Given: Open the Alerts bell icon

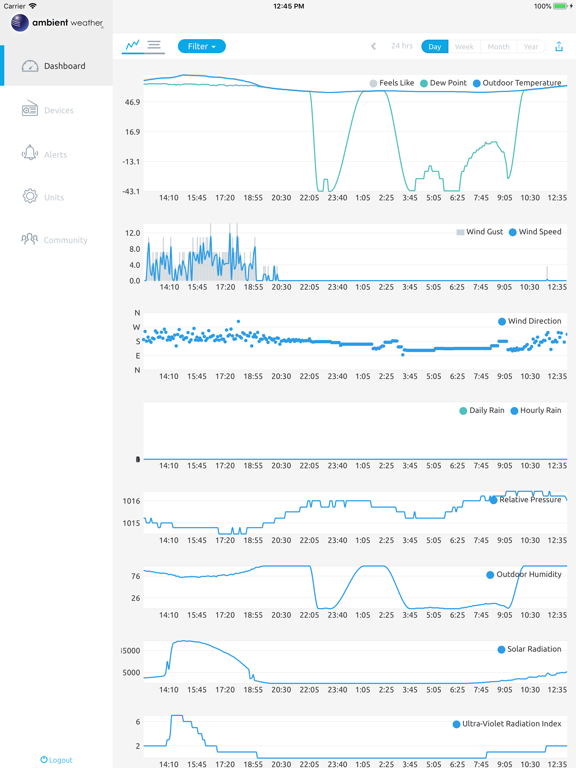Looking at the screenshot, I should tap(30, 153).
